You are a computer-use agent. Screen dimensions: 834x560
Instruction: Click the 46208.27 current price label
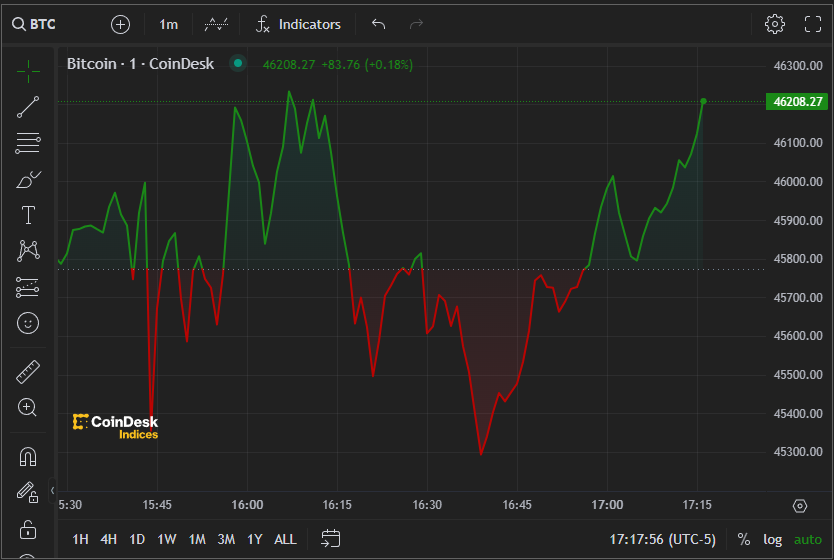coord(796,102)
